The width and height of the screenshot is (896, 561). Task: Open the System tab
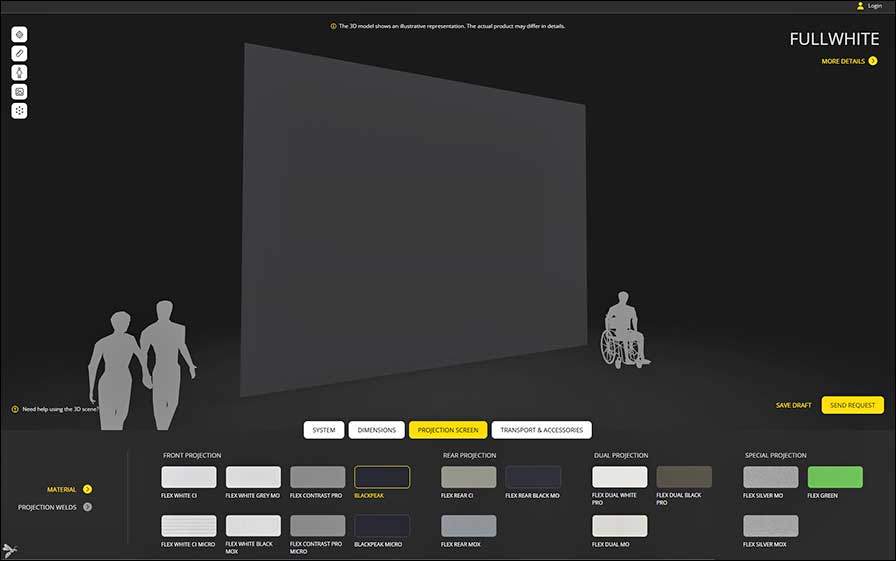(x=324, y=430)
